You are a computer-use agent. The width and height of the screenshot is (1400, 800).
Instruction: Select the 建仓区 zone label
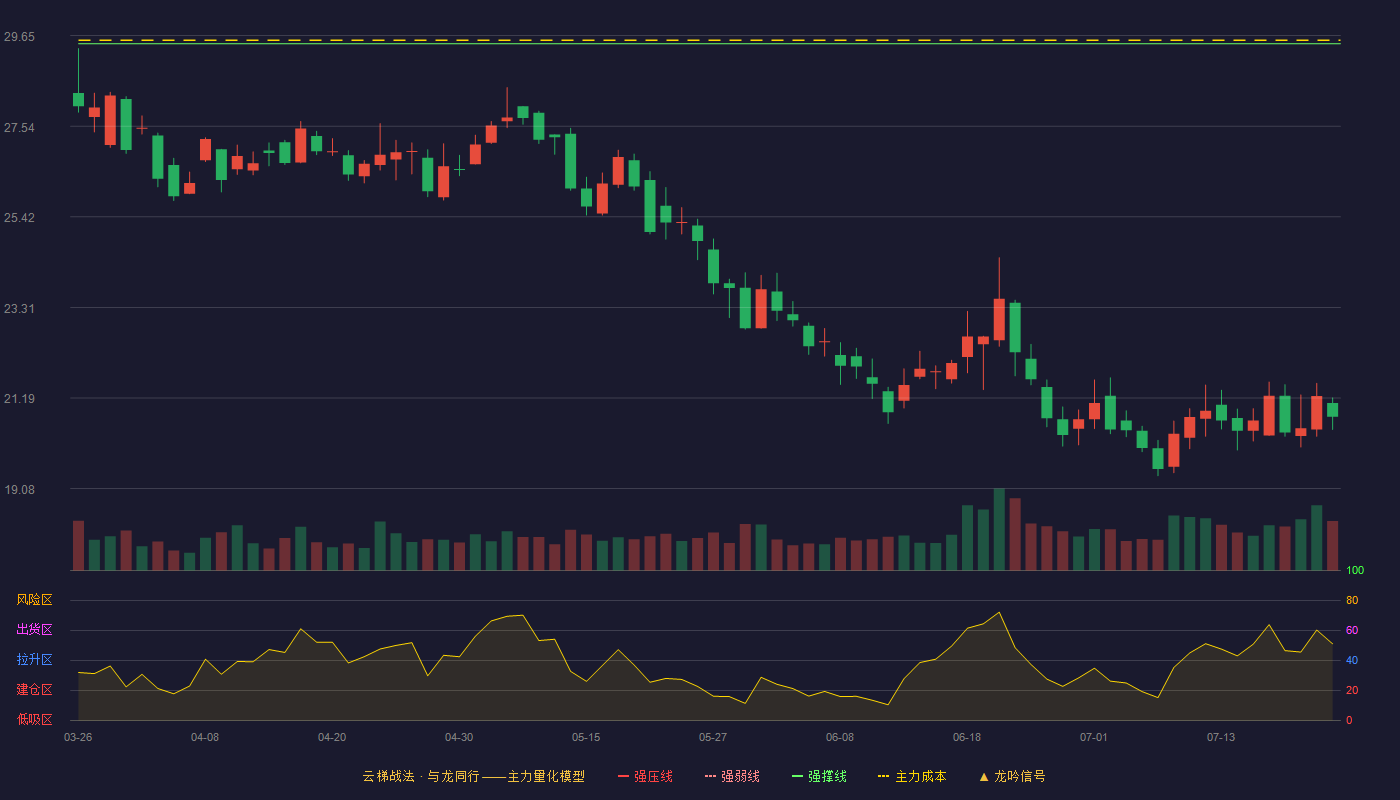coord(34,690)
